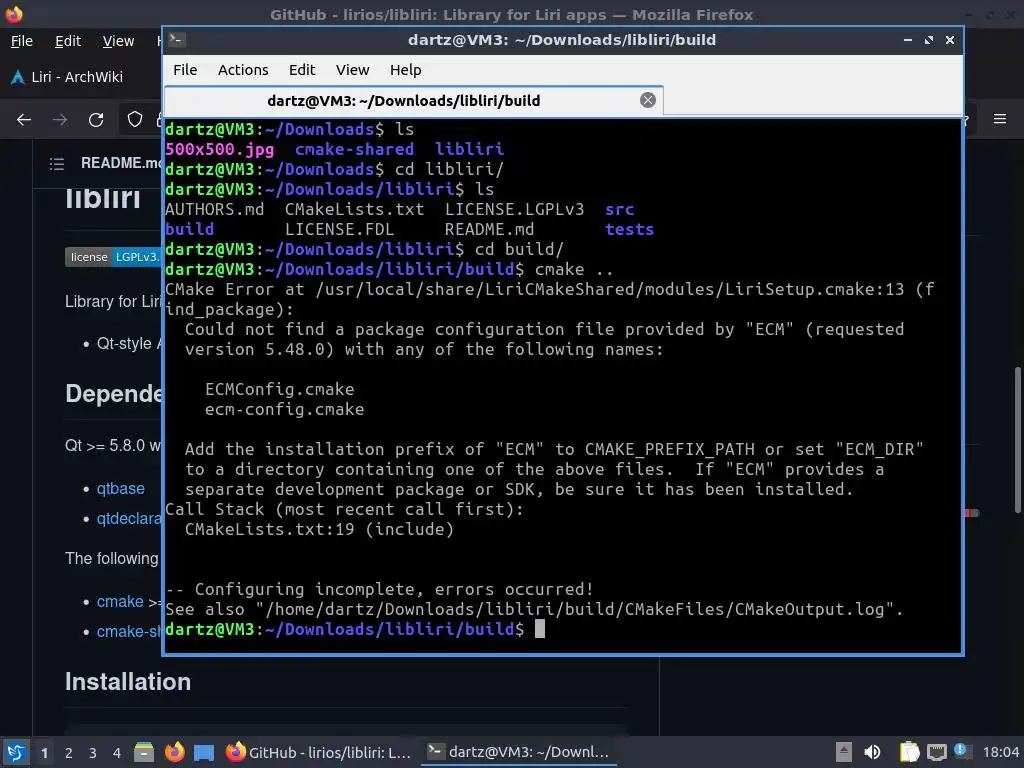The height and width of the screenshot is (768, 1024).
Task: Open Firefox Edit menu
Action: [68, 41]
